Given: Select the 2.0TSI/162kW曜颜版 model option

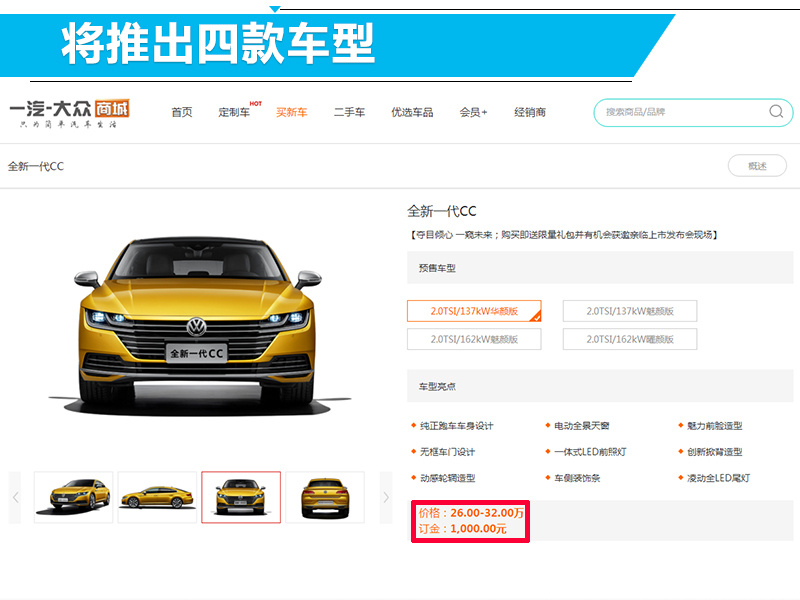Looking at the screenshot, I should tap(630, 339).
